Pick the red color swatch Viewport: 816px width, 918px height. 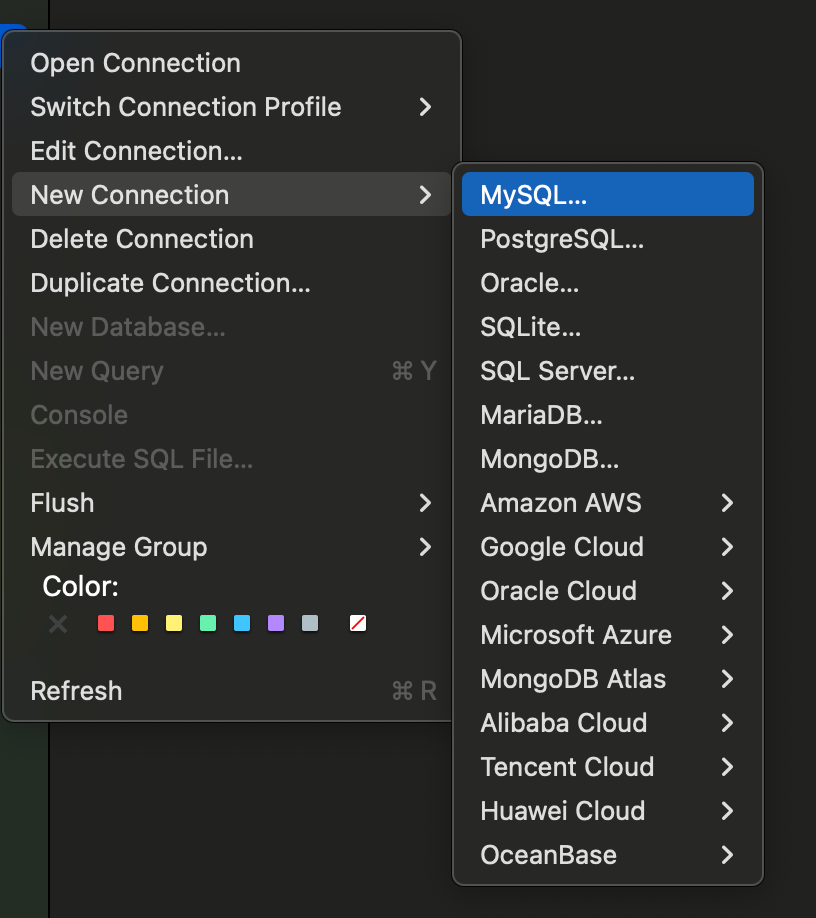coord(106,624)
